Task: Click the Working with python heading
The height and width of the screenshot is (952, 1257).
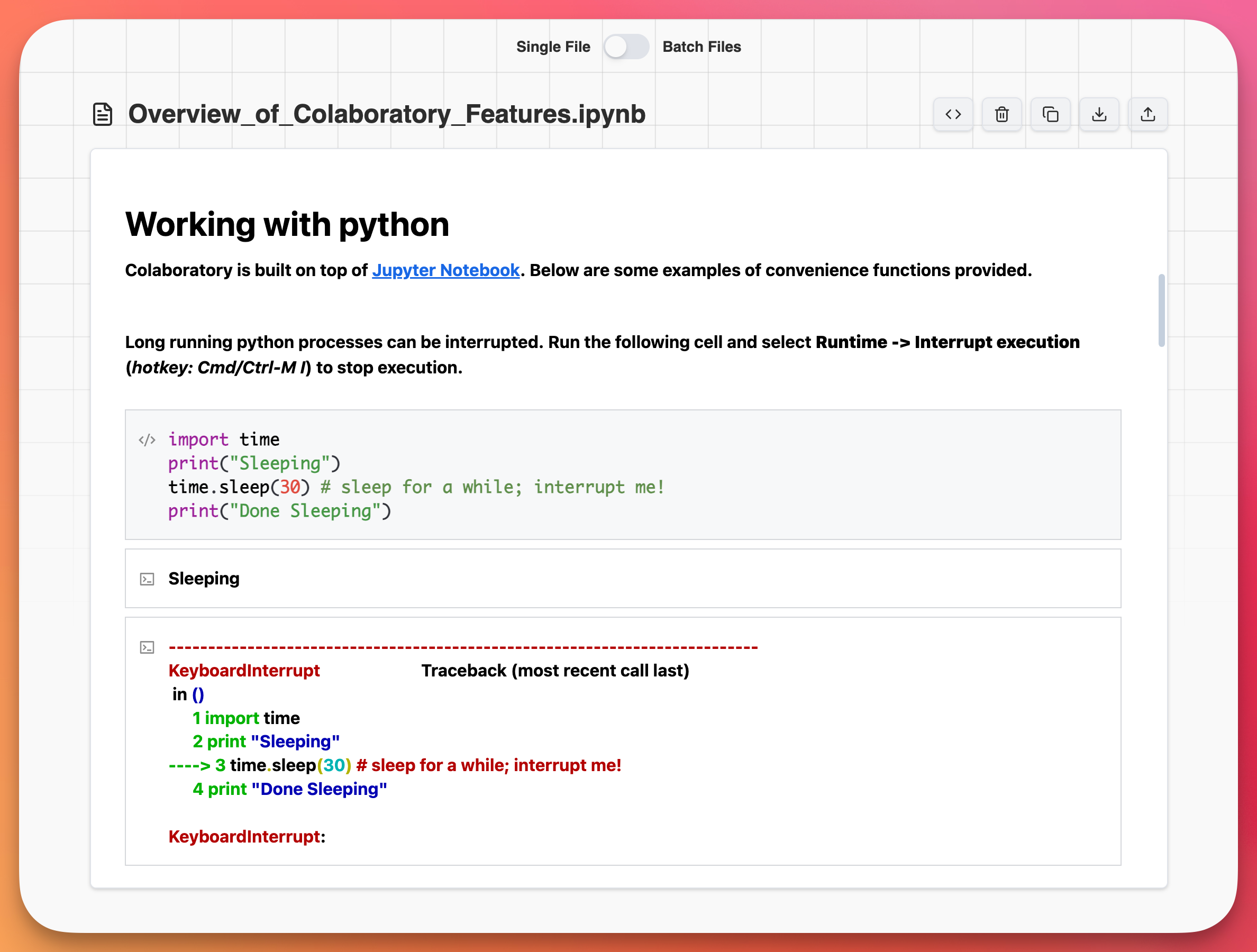Action: tap(287, 224)
